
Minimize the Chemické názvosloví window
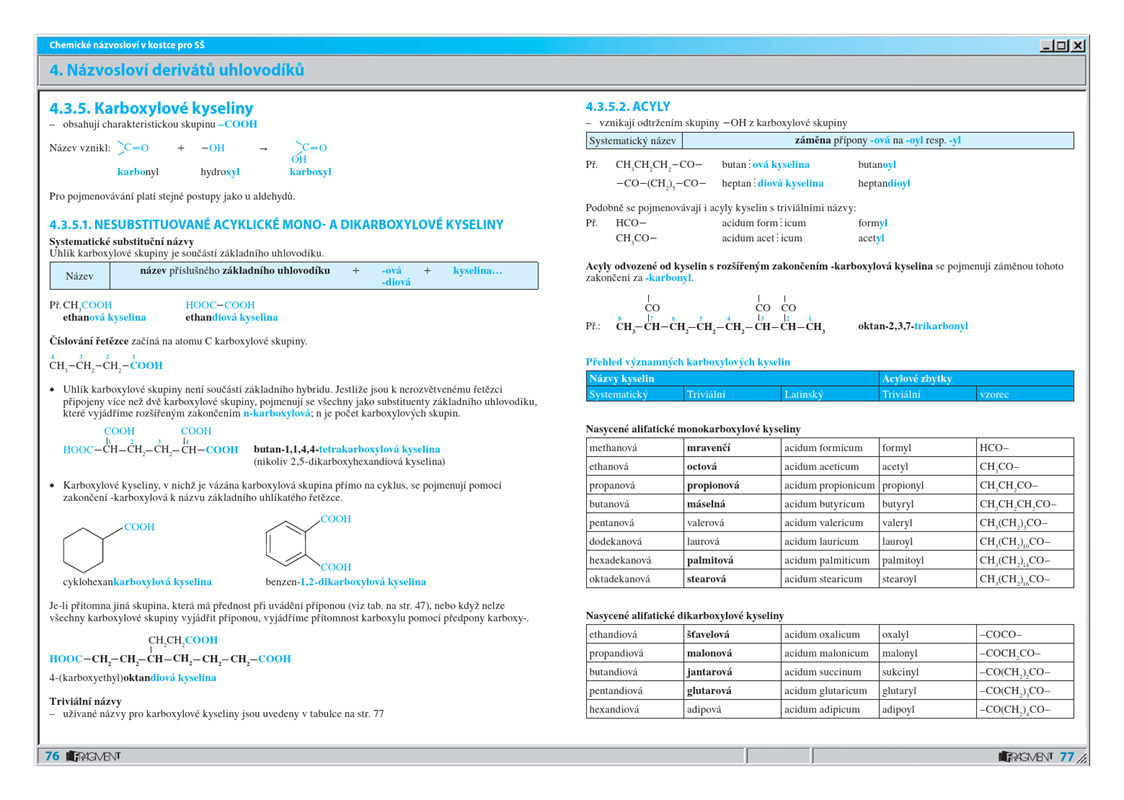pos(1047,45)
